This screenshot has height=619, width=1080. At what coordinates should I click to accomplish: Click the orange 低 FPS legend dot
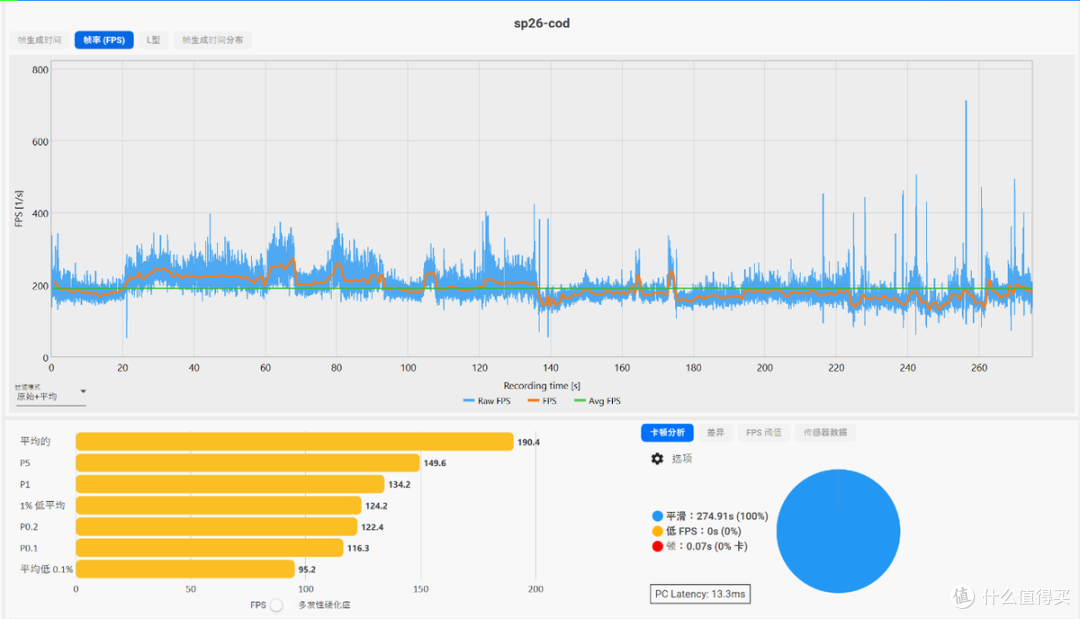[x=657, y=531]
